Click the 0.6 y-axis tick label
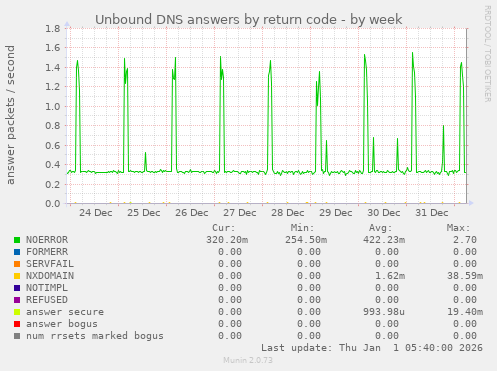Screen dimensions: 497x371 pos(53,145)
